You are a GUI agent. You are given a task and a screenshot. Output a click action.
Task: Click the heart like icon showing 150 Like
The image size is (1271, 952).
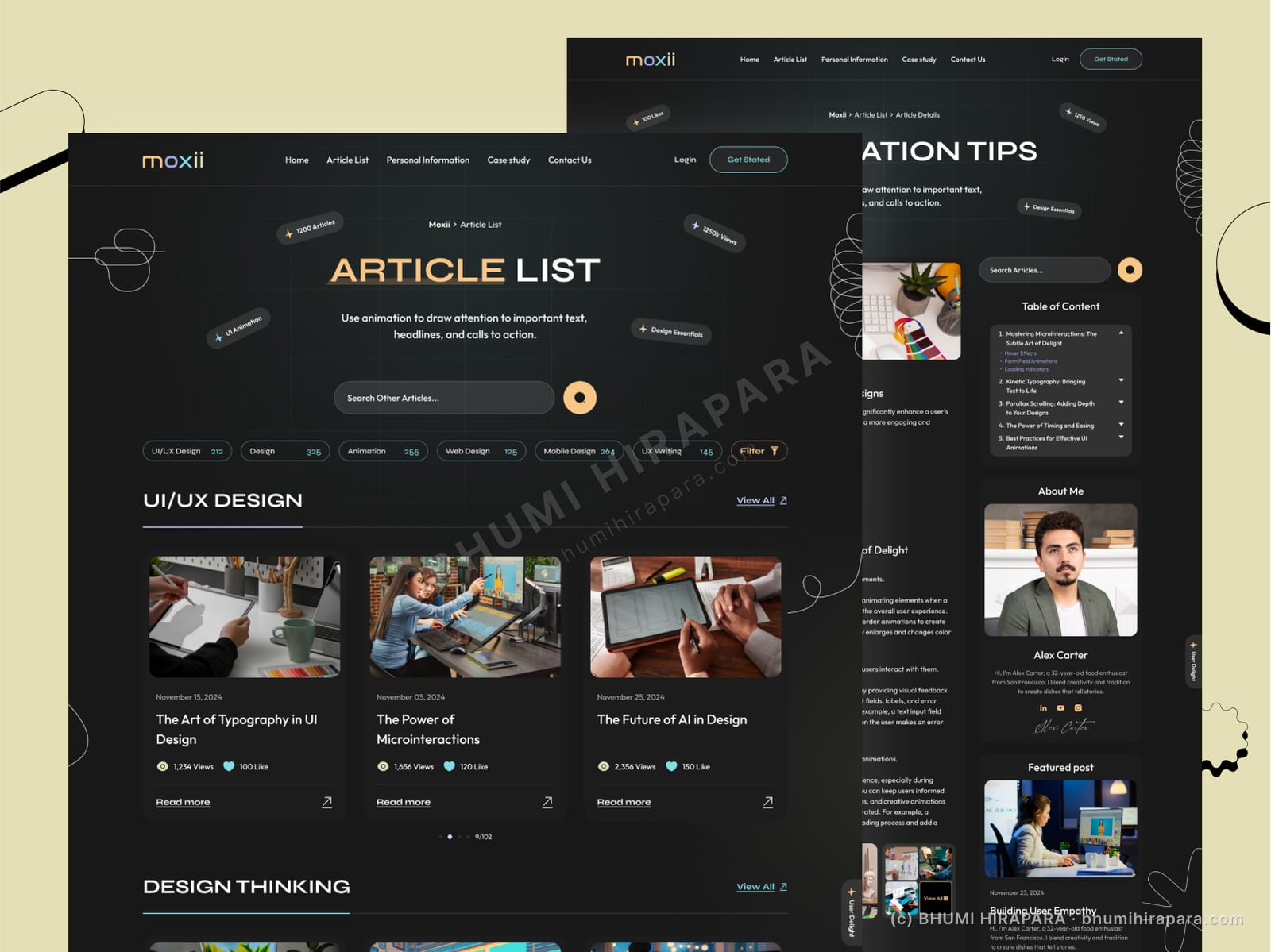(x=671, y=766)
